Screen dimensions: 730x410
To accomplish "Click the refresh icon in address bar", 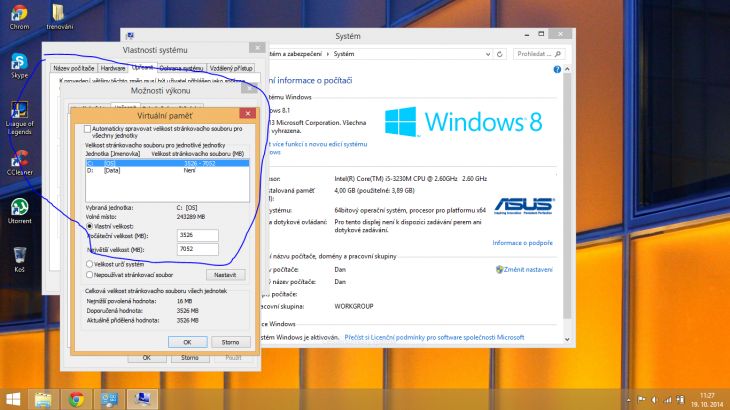I will point(500,54).
